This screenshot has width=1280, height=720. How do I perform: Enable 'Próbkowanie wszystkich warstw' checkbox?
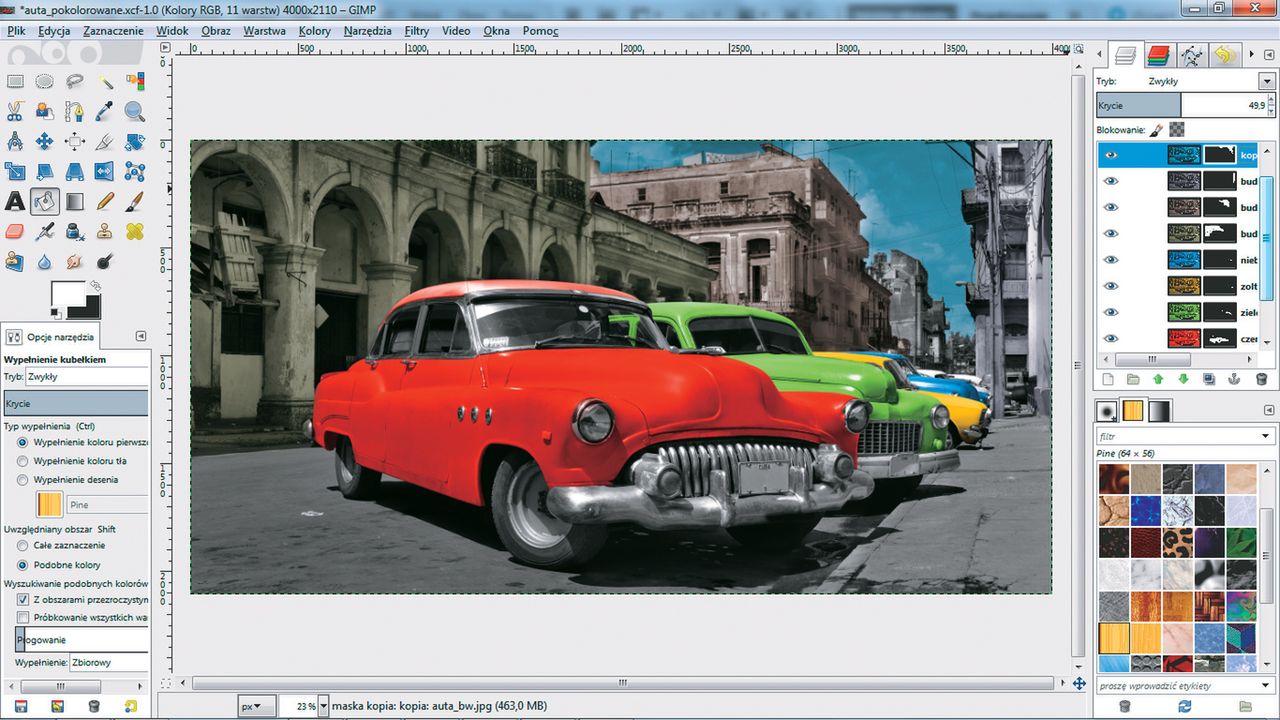pos(23,618)
